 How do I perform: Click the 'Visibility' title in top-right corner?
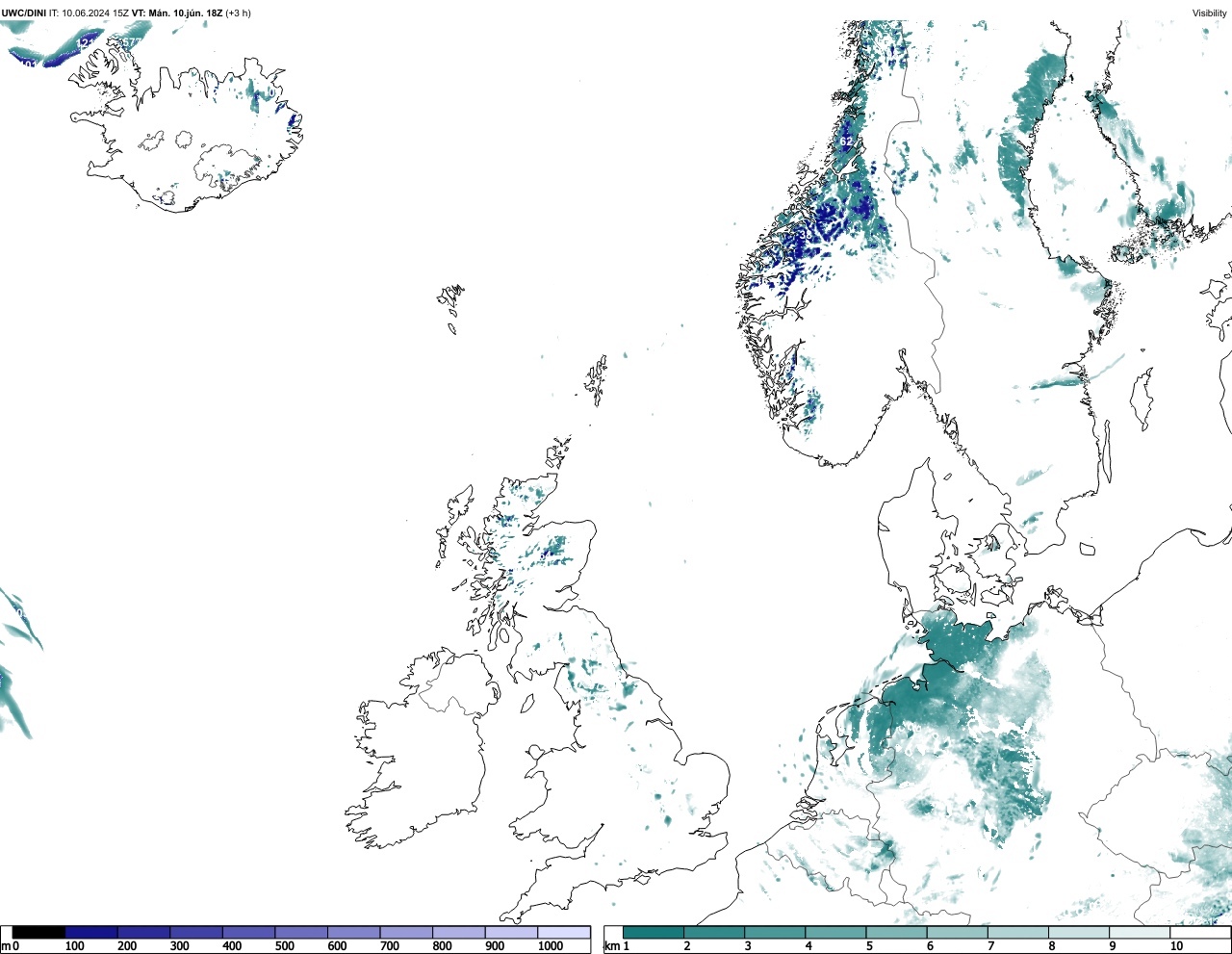[x=1210, y=13]
